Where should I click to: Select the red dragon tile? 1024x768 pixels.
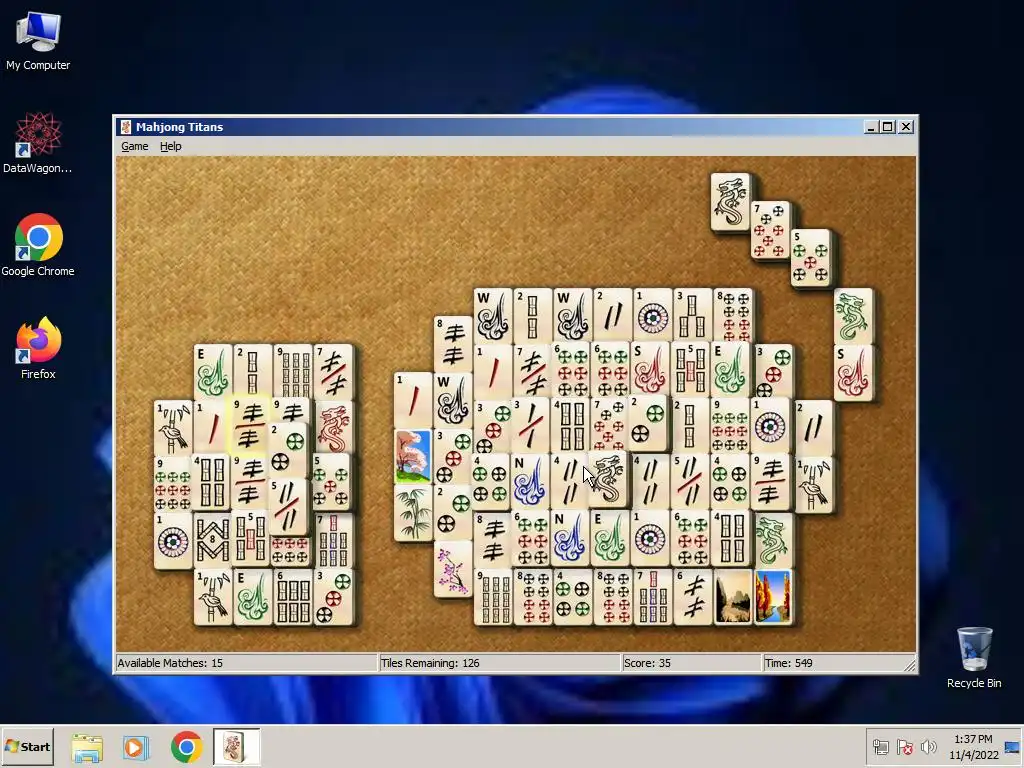(x=333, y=428)
